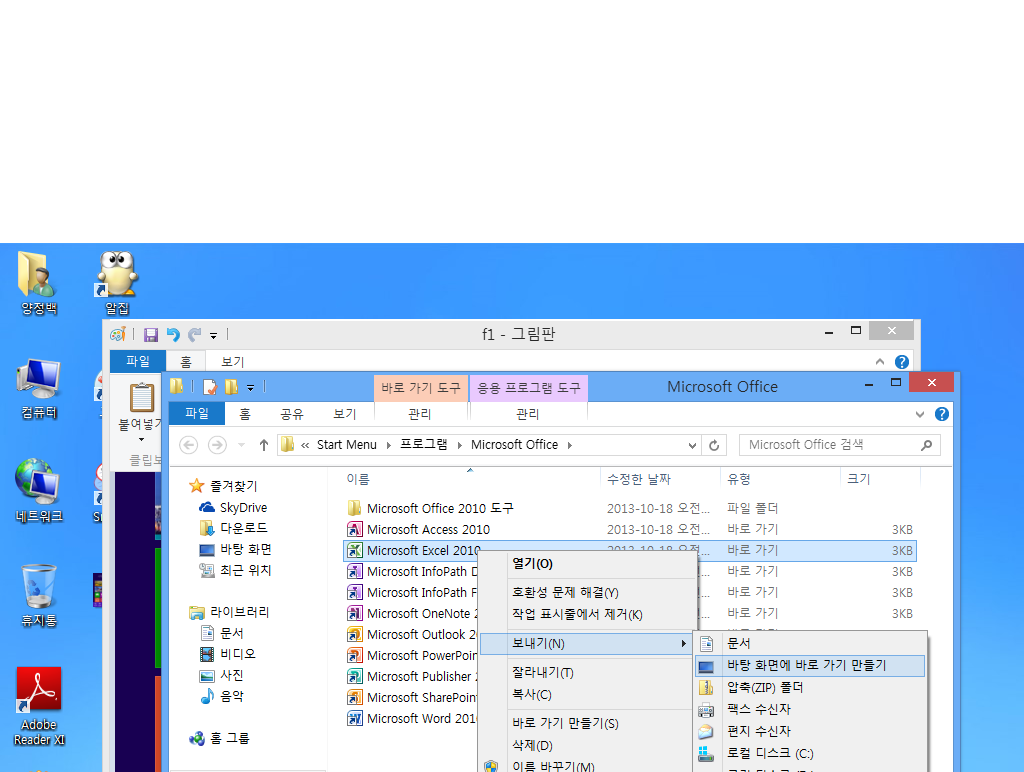Expand the Explorer ribbon with the chevron
Image resolution: width=1024 pixels, height=772 pixels.
(x=920, y=414)
